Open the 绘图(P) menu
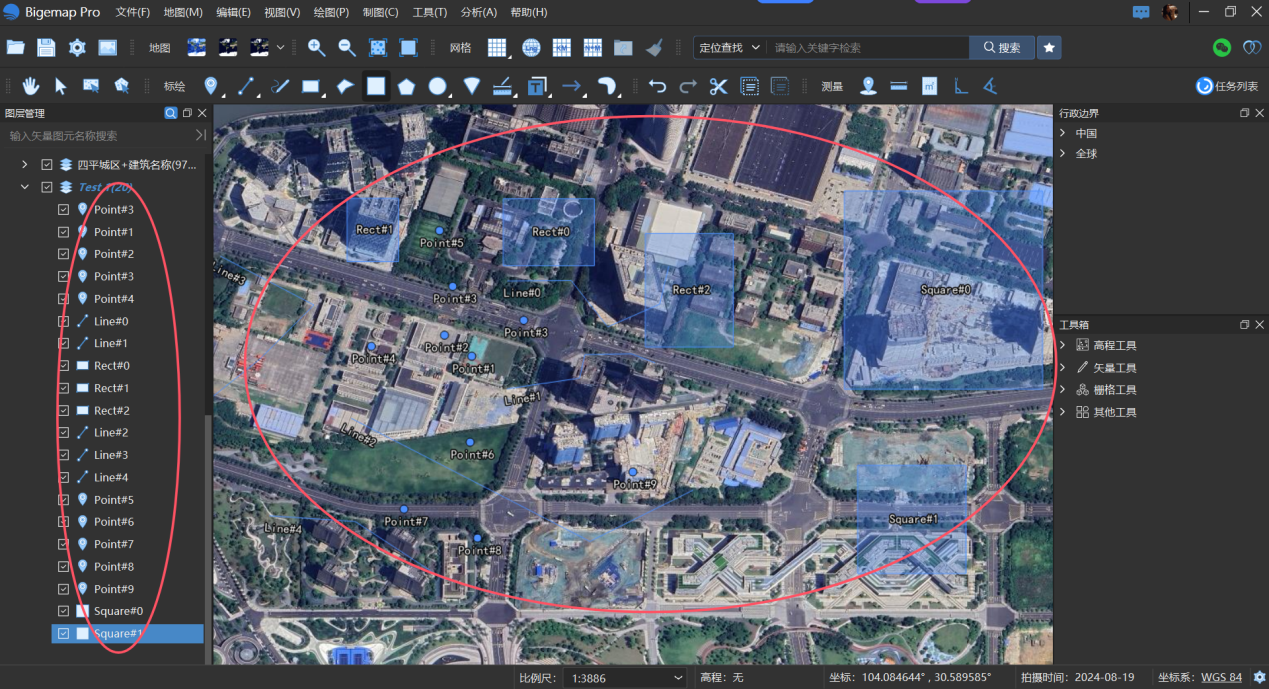This screenshot has height=689, width=1269. [x=331, y=12]
